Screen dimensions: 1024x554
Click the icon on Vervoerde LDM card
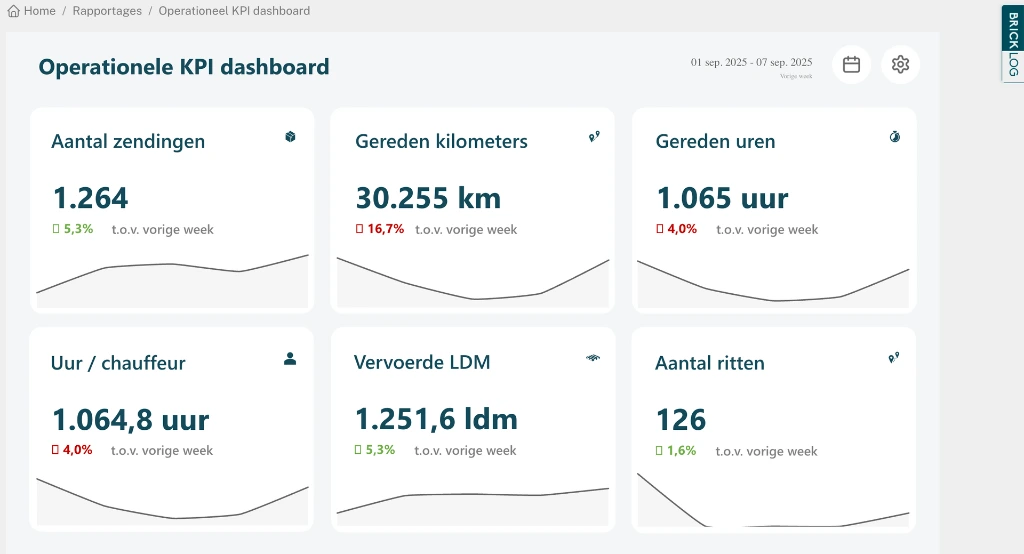tap(593, 358)
